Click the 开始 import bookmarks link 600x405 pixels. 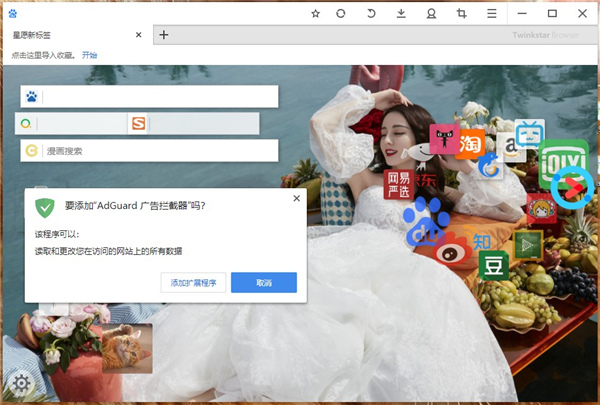(90, 55)
